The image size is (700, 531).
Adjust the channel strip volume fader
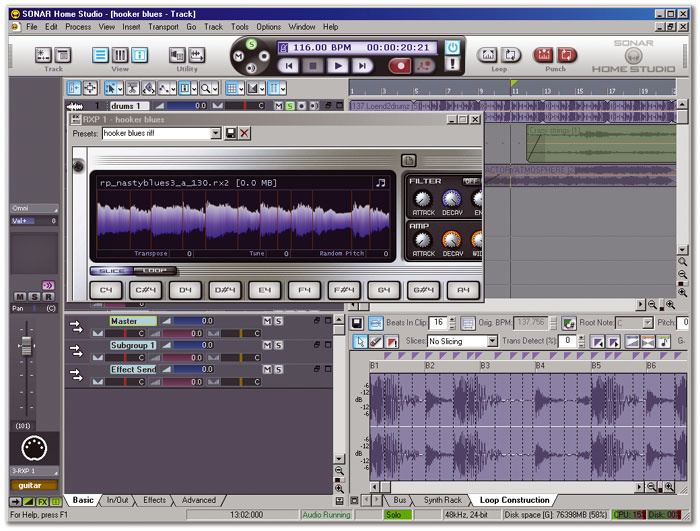(26, 346)
